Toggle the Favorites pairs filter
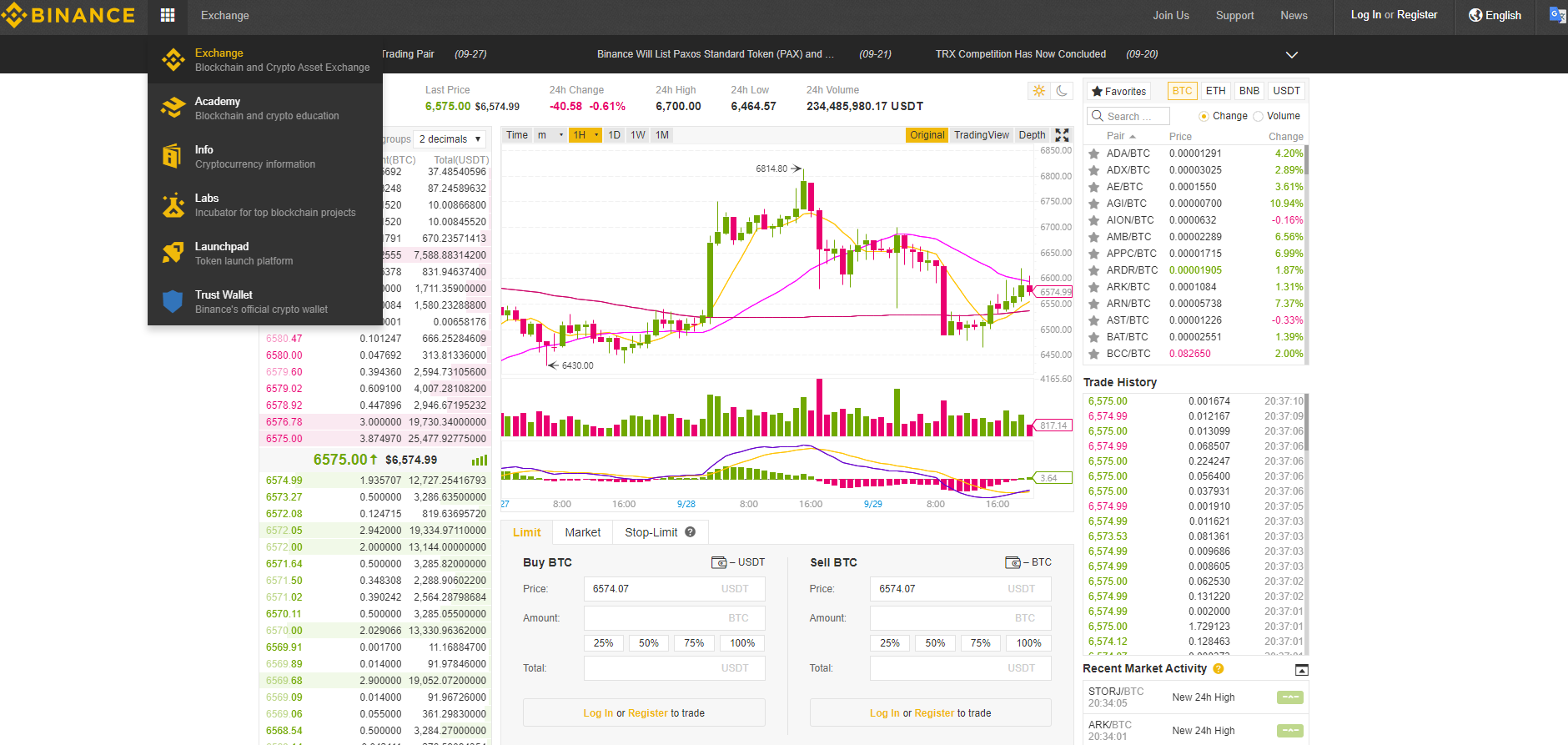Screen dimensions: 1568x745 1118,91
